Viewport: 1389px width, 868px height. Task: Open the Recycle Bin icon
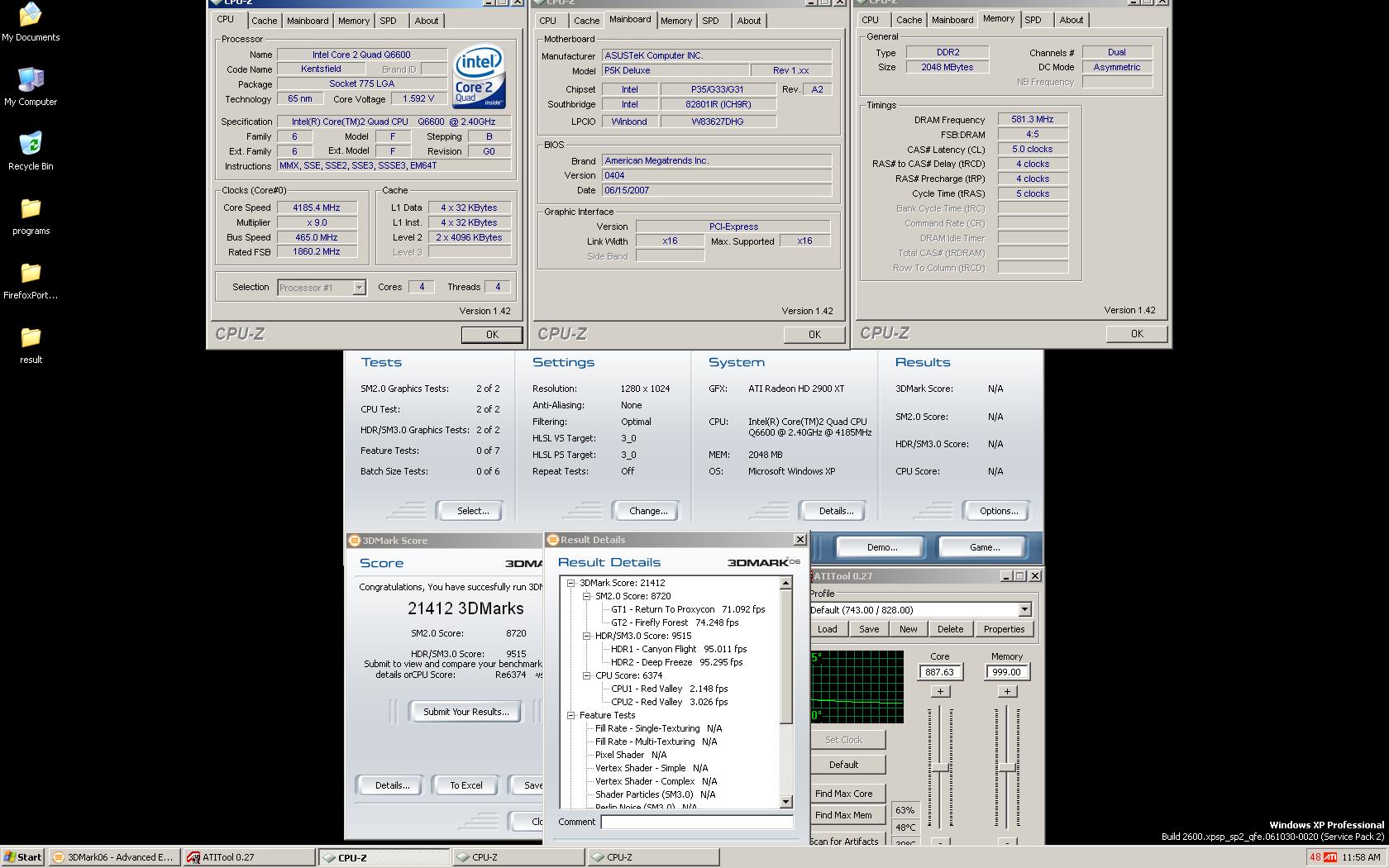click(31, 150)
